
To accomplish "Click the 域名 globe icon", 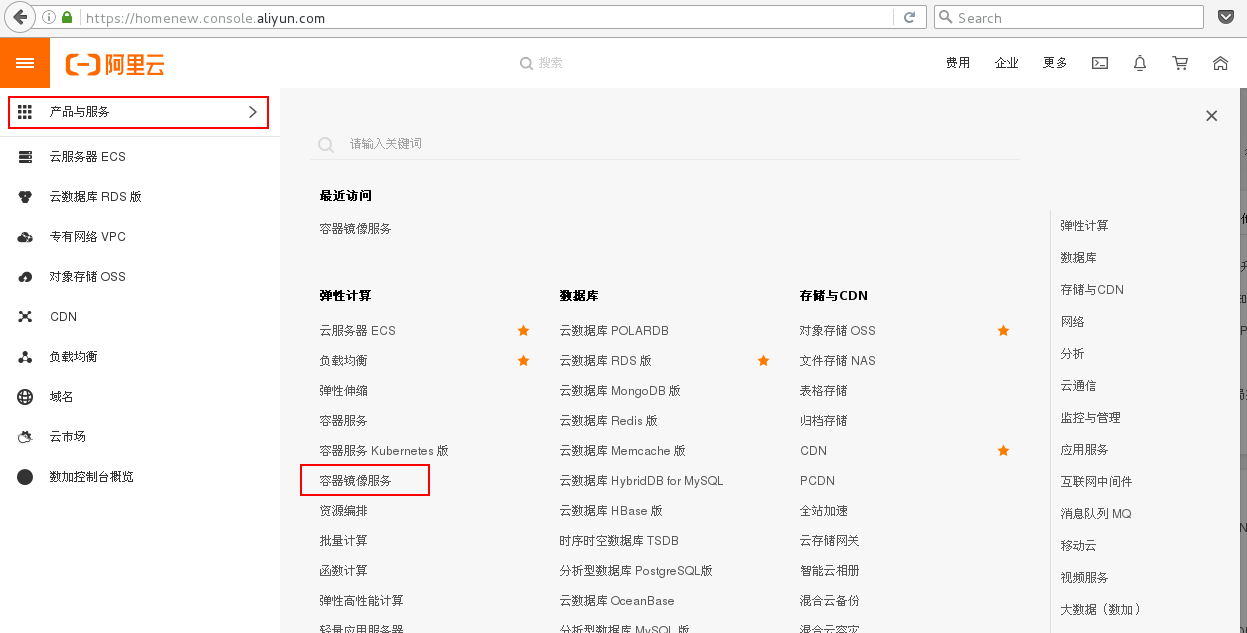I will click(26, 397).
